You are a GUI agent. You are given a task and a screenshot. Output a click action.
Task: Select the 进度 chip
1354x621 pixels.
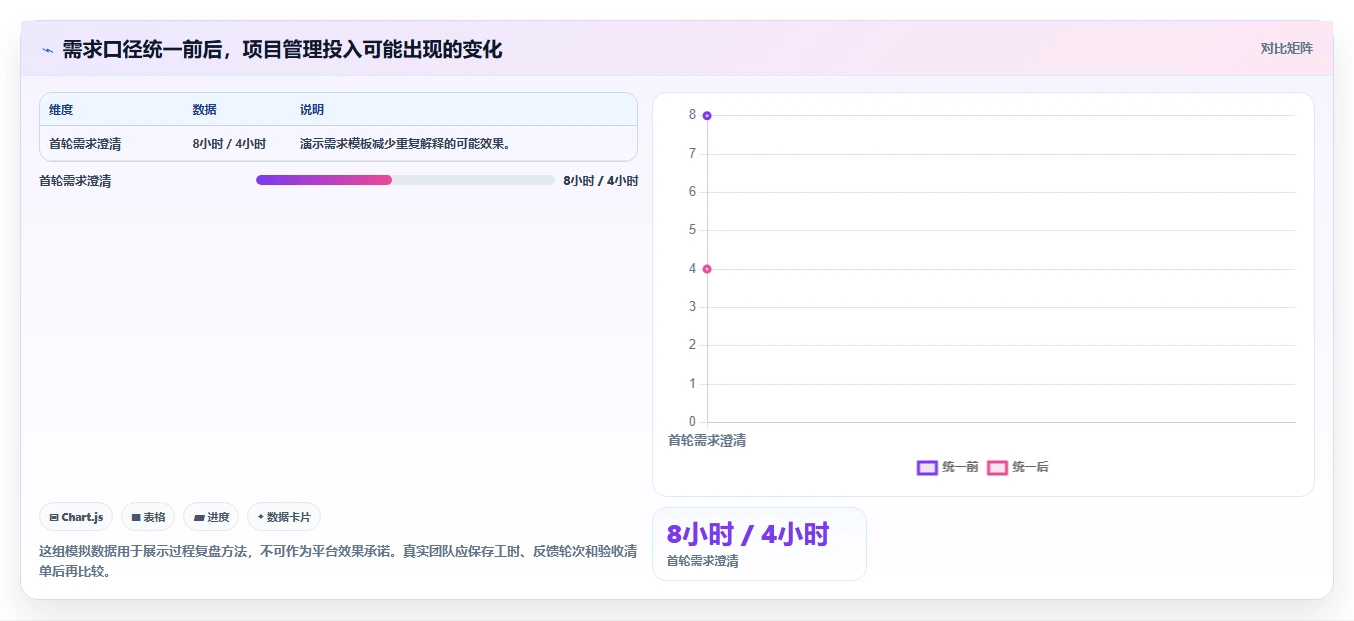[211, 517]
